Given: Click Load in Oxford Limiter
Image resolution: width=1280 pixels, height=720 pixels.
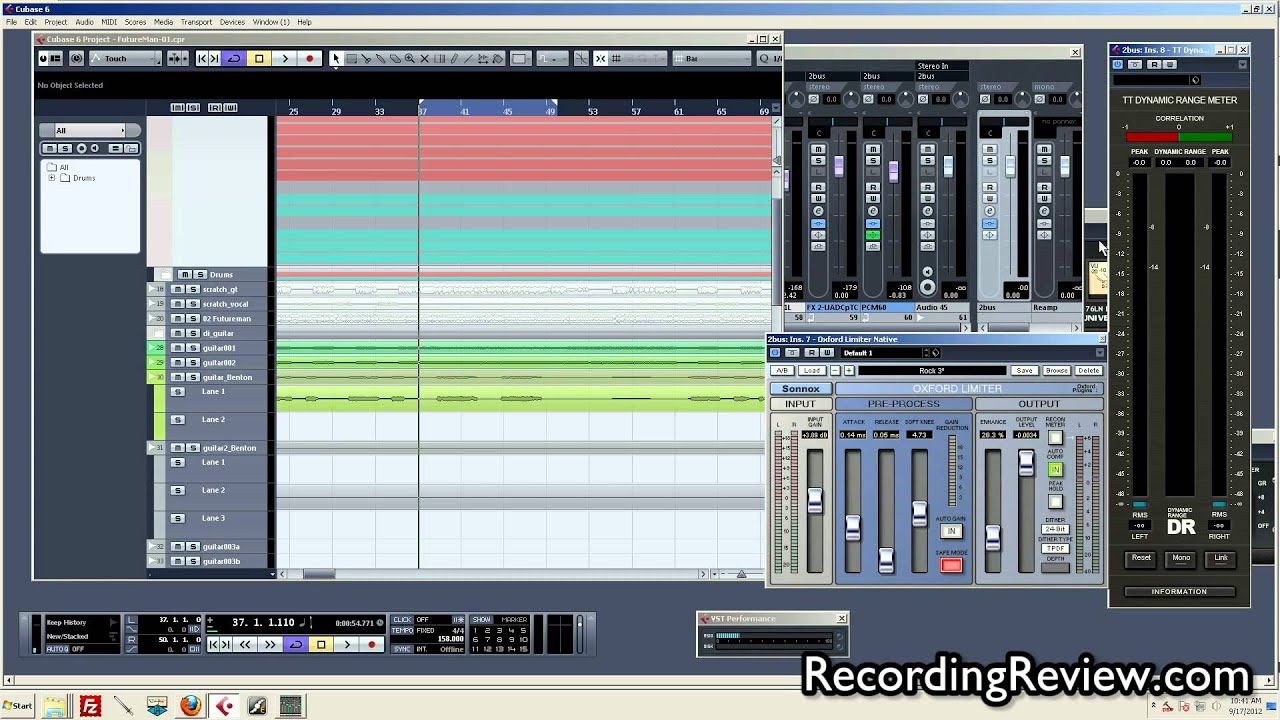Looking at the screenshot, I should click(811, 370).
